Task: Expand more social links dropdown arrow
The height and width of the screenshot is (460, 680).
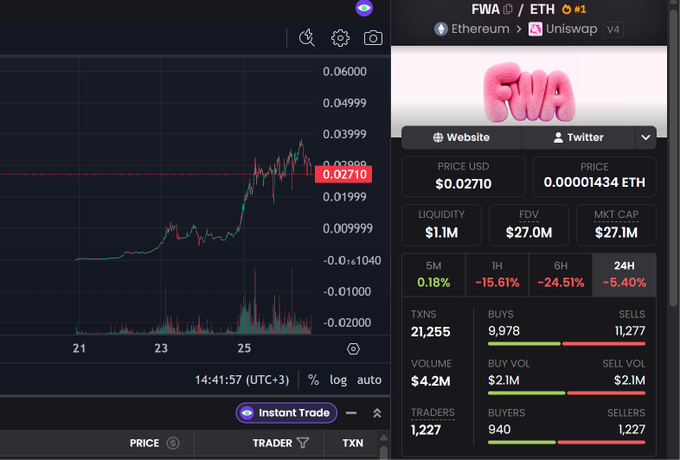Action: coord(646,137)
